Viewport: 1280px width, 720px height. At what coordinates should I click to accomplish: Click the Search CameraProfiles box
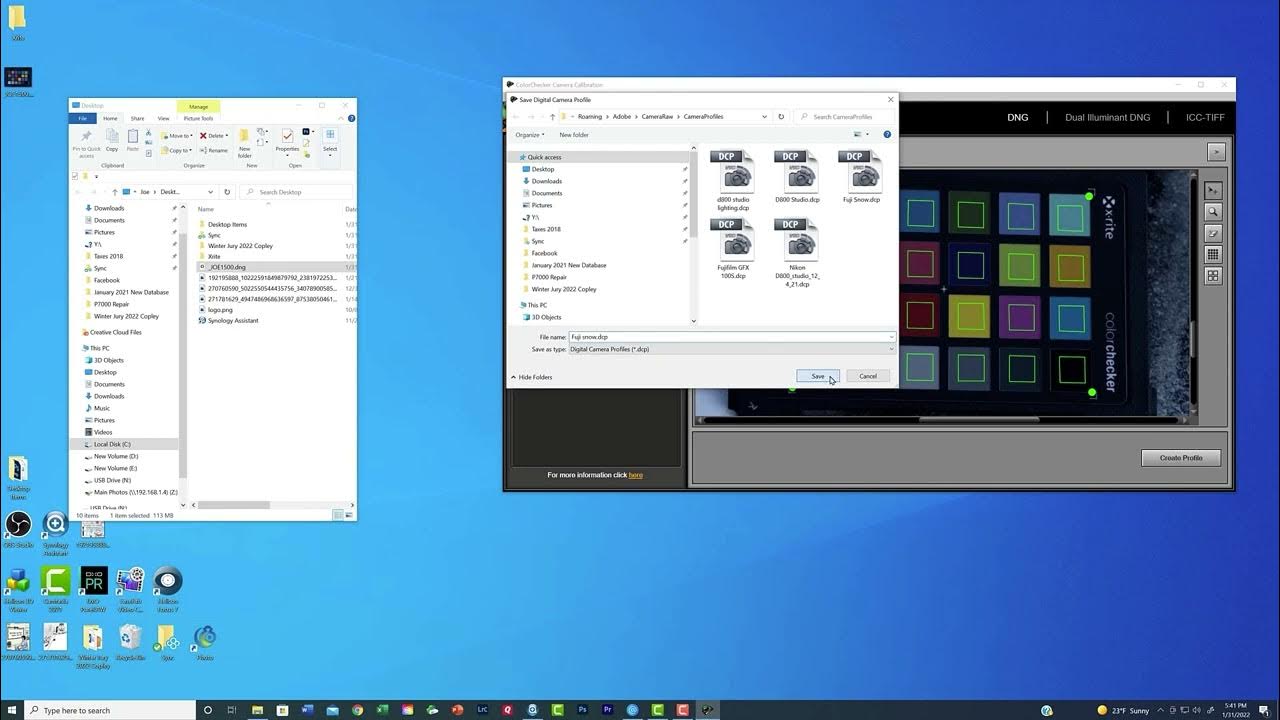(844, 117)
